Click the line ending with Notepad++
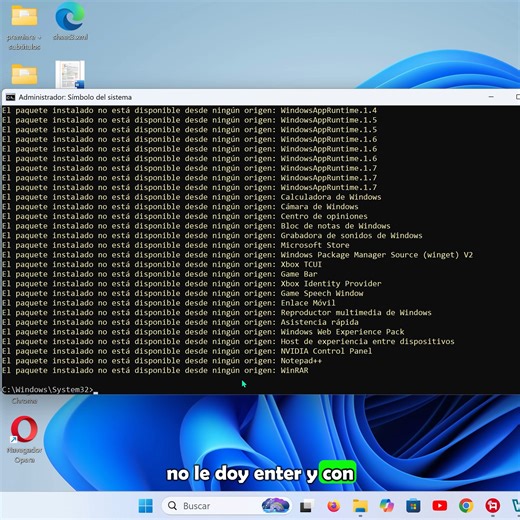This screenshot has width=520, height=520. coord(162,361)
